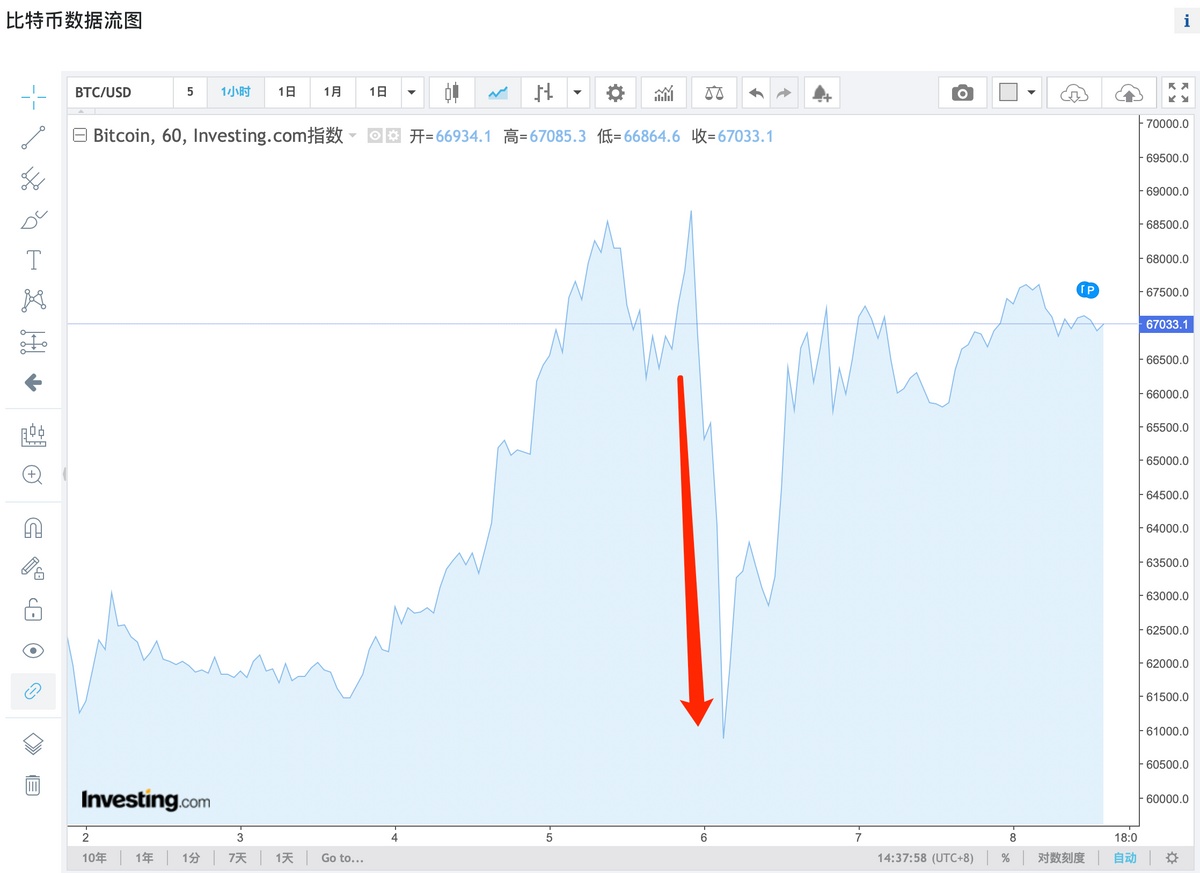Toggle drawing visibility with eye icon
Viewport: 1200px width, 873px height.
(x=33, y=651)
